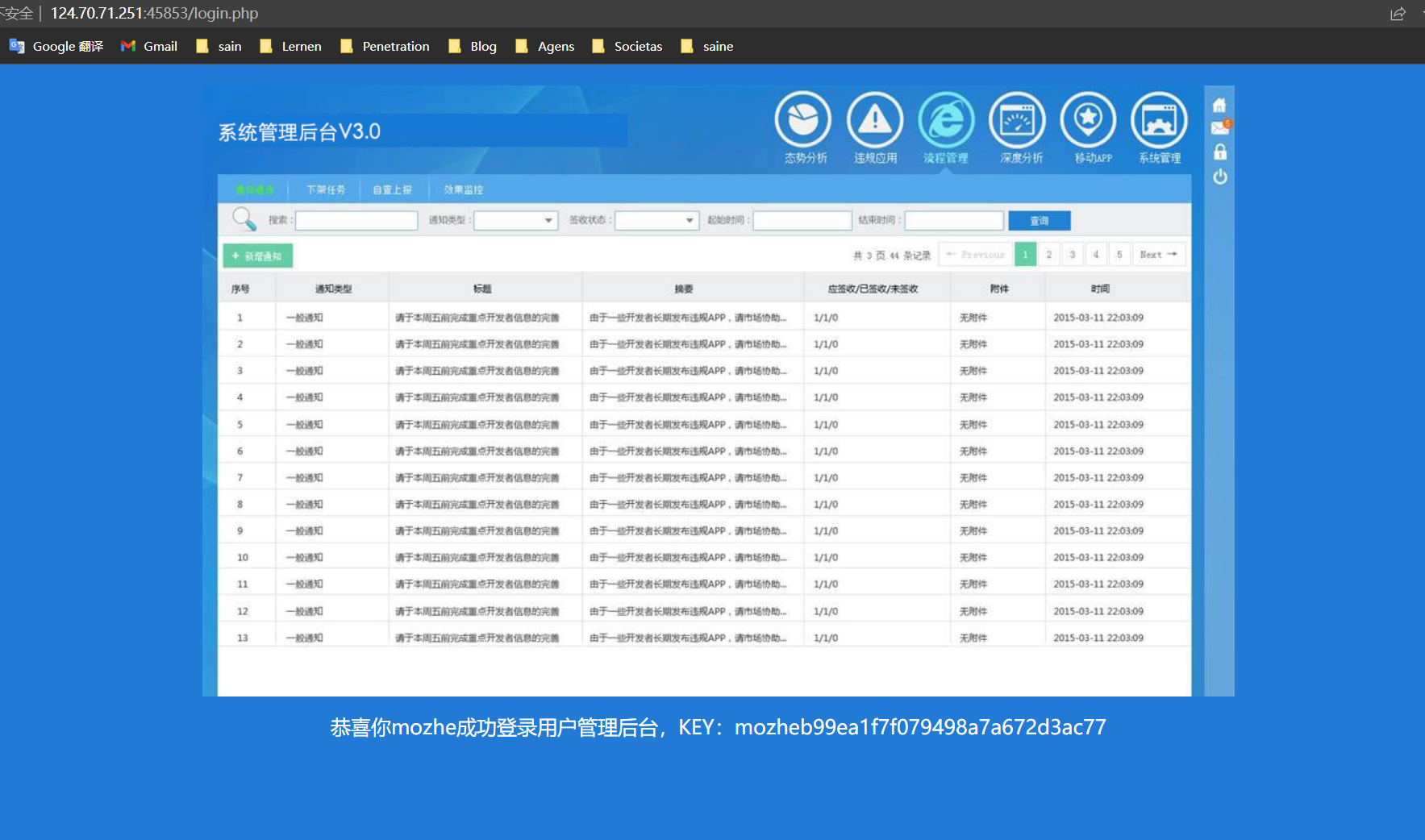Open the mail icon with notification badge
This screenshot has height=840, width=1425.
[1221, 127]
